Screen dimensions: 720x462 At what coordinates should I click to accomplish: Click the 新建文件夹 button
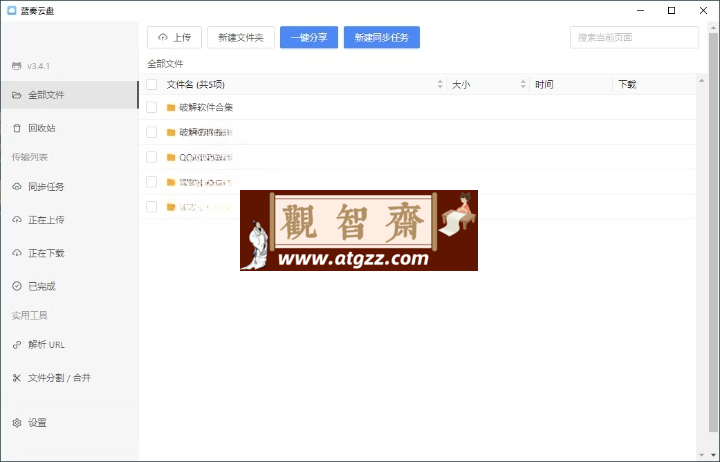point(241,37)
